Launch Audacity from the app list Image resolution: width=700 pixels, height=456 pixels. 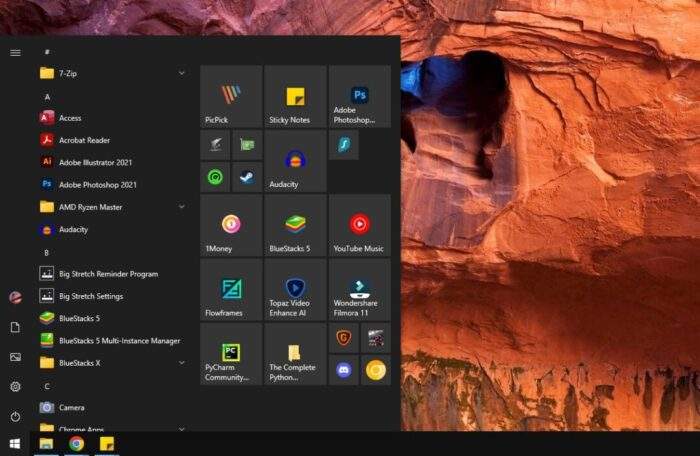coord(112,230)
